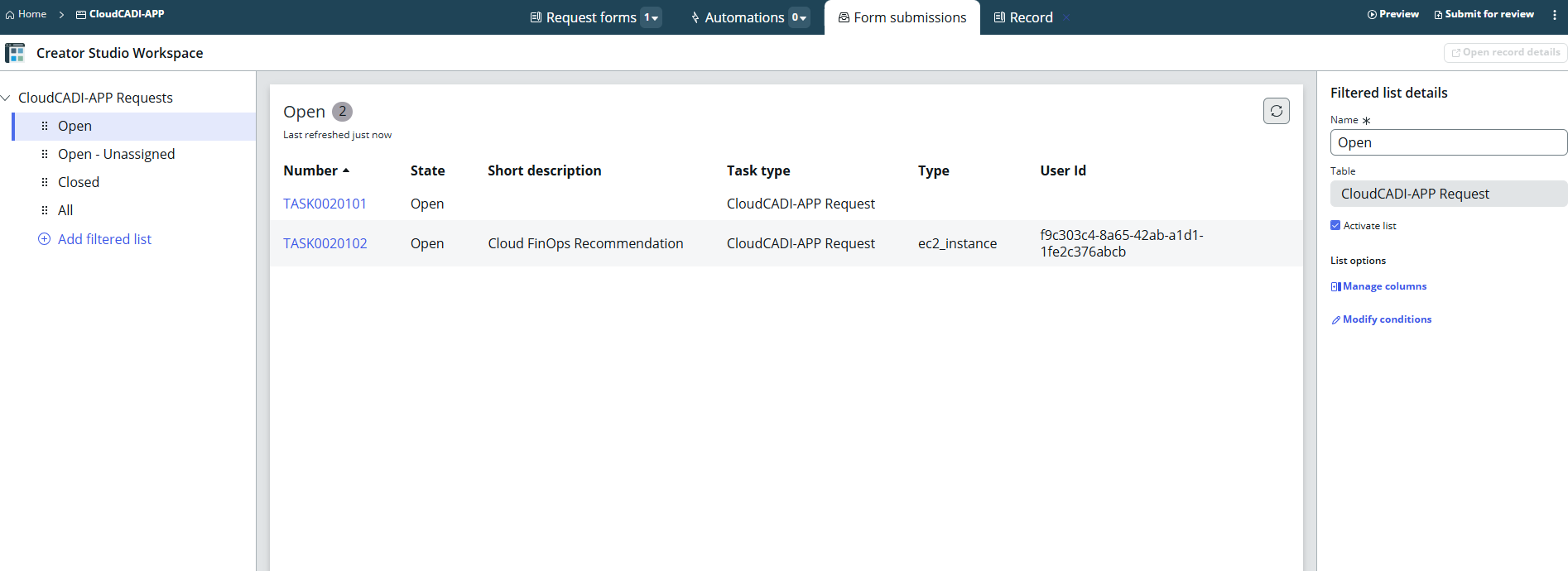The width and height of the screenshot is (1568, 571).
Task: Click Open record details button
Action: (x=1506, y=52)
